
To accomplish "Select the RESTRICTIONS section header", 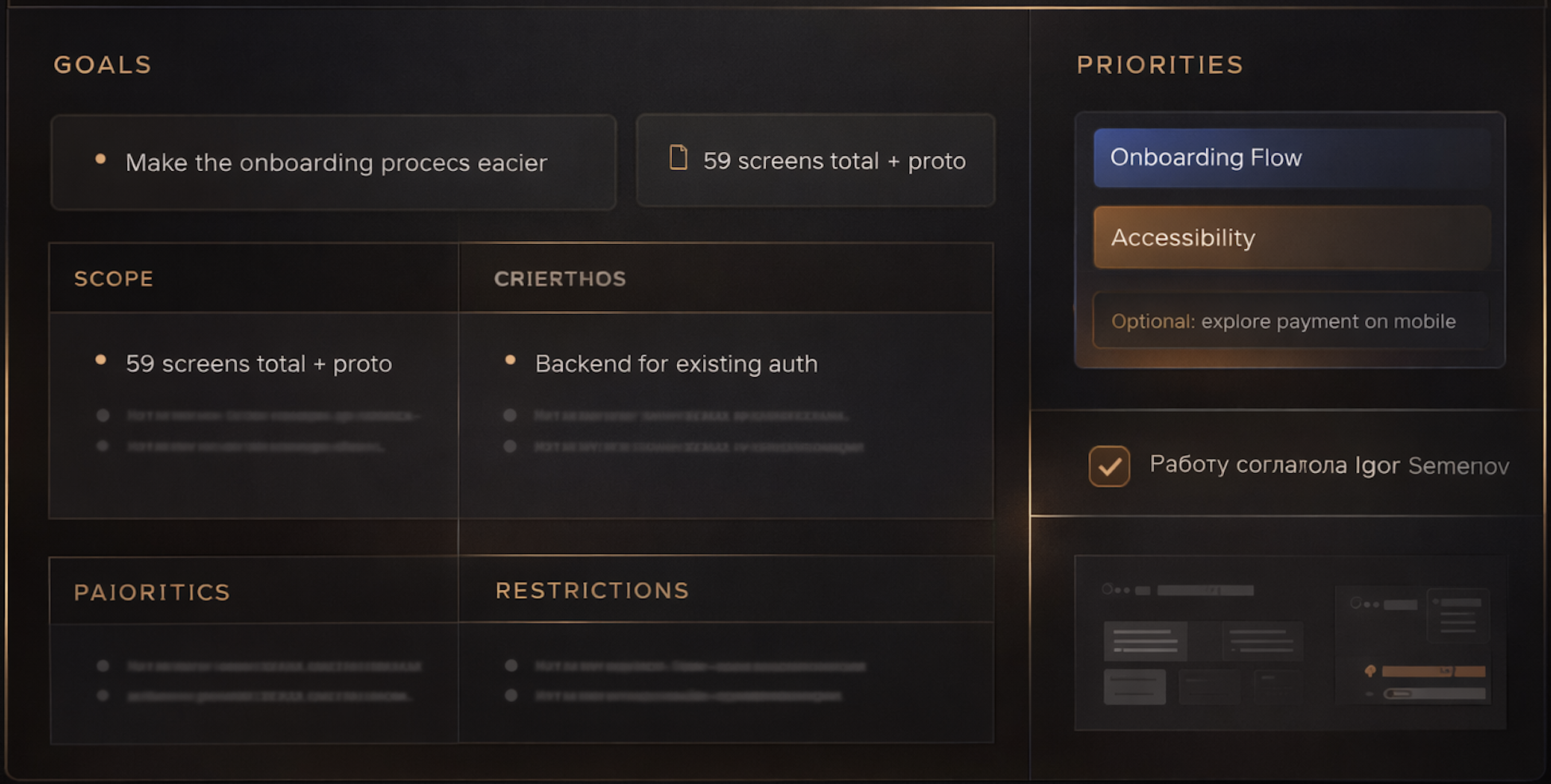I will point(592,591).
